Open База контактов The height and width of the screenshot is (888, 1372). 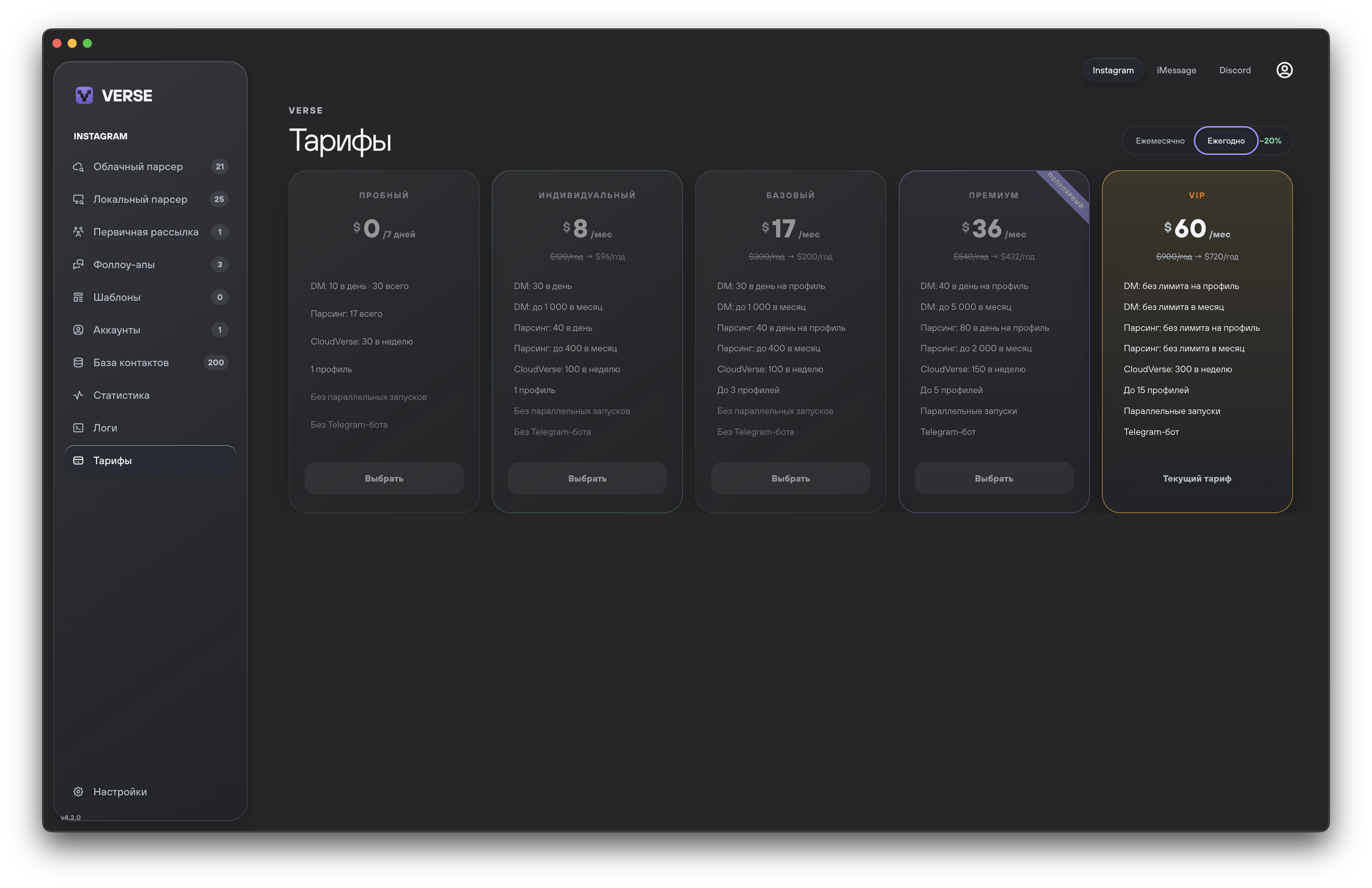[150, 362]
